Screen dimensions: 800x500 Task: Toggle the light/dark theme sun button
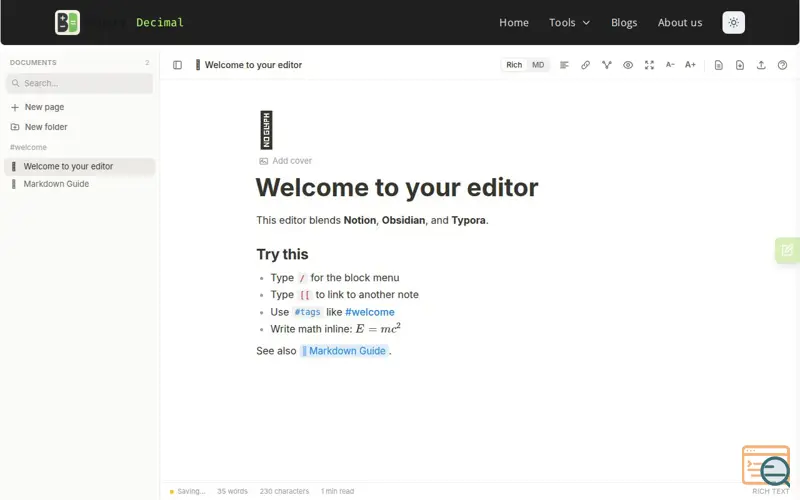[733, 22]
